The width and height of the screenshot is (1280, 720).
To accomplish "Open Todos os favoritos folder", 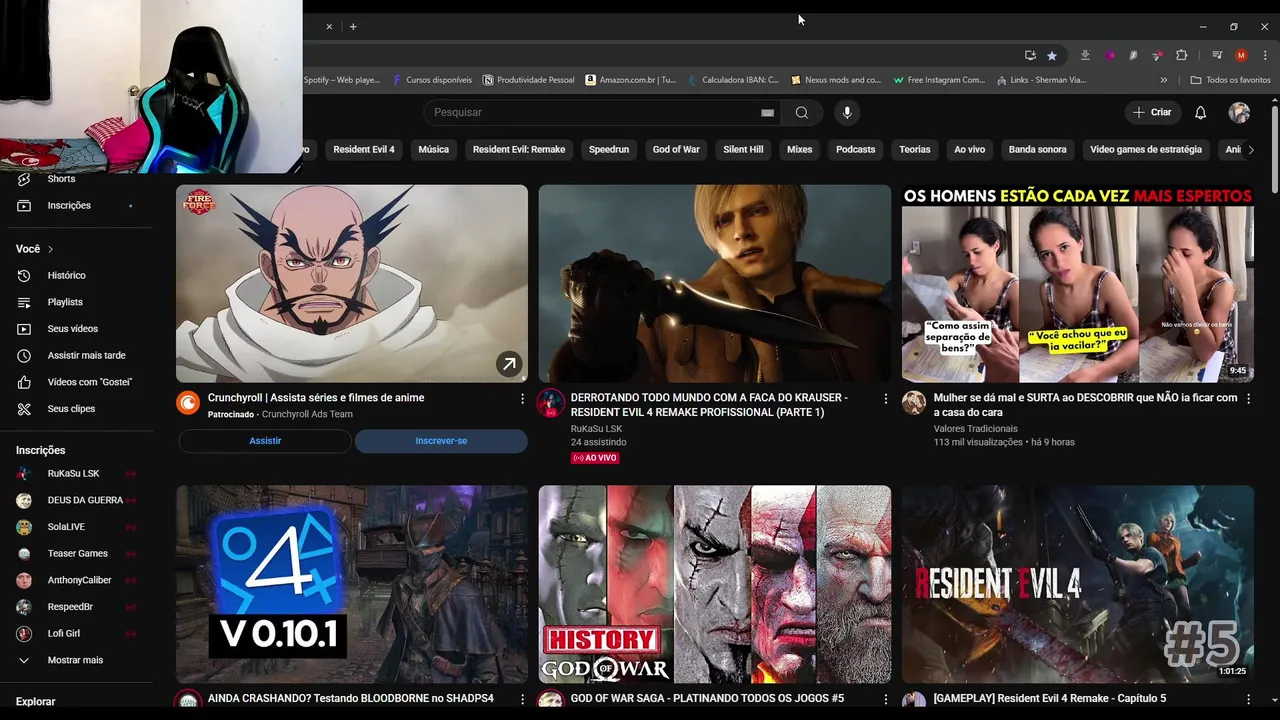I will click(x=1230, y=80).
